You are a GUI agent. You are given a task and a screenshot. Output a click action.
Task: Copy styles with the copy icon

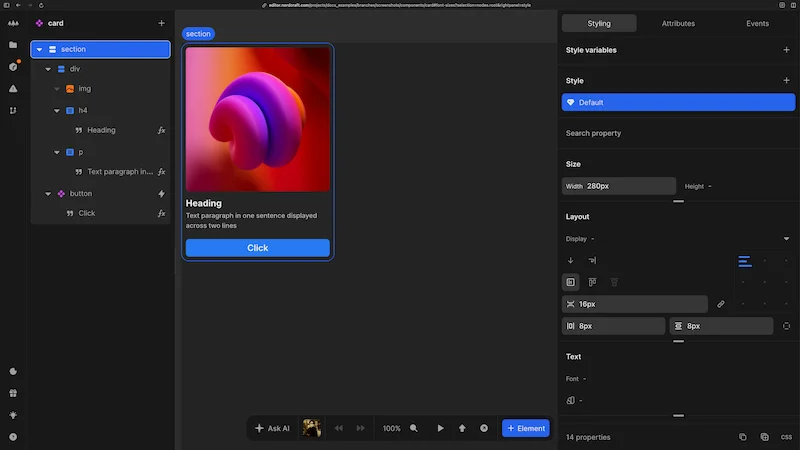pos(743,437)
